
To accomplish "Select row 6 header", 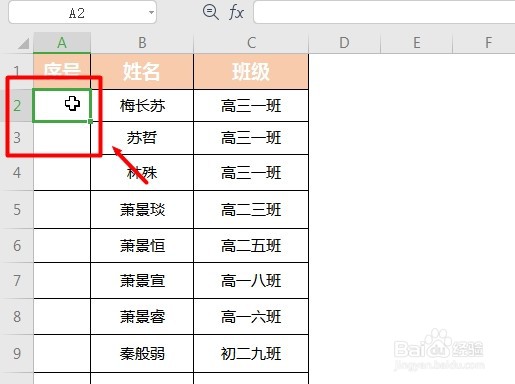I will (x=17, y=245).
